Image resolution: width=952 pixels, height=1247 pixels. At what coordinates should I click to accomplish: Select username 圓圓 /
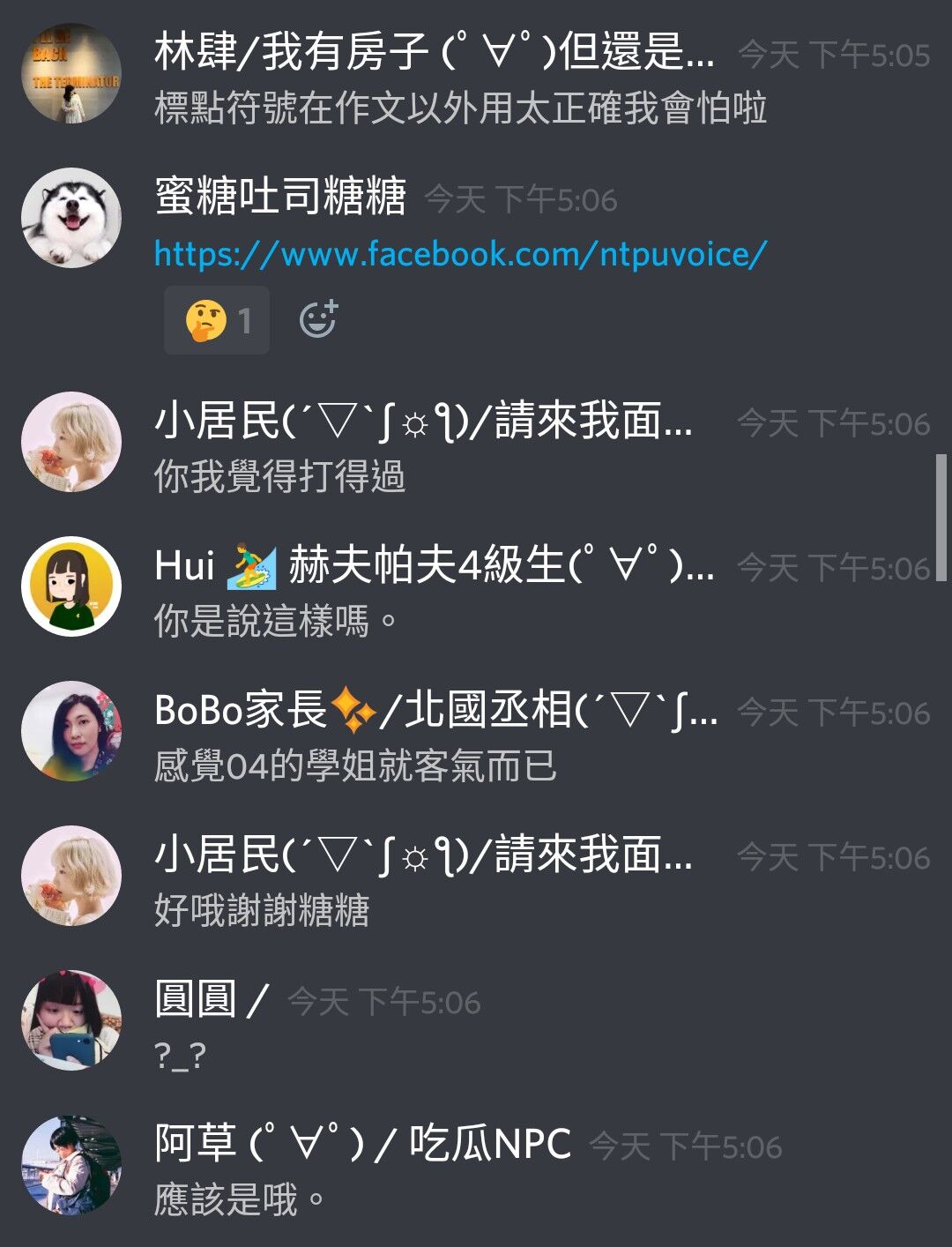point(212,999)
